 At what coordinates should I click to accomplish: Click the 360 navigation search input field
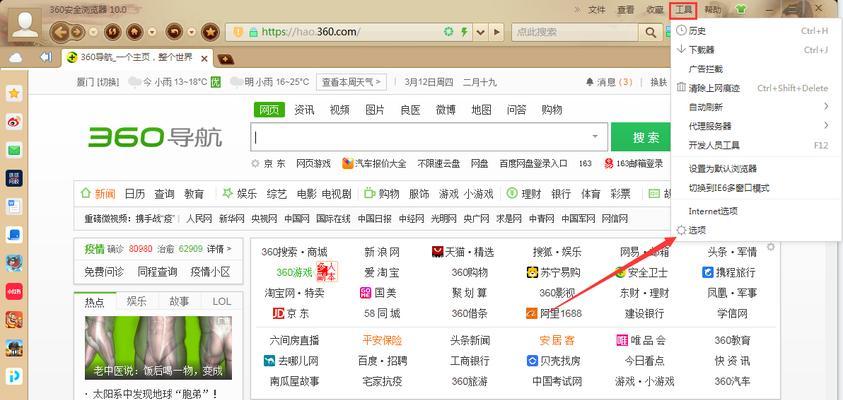tap(429, 137)
